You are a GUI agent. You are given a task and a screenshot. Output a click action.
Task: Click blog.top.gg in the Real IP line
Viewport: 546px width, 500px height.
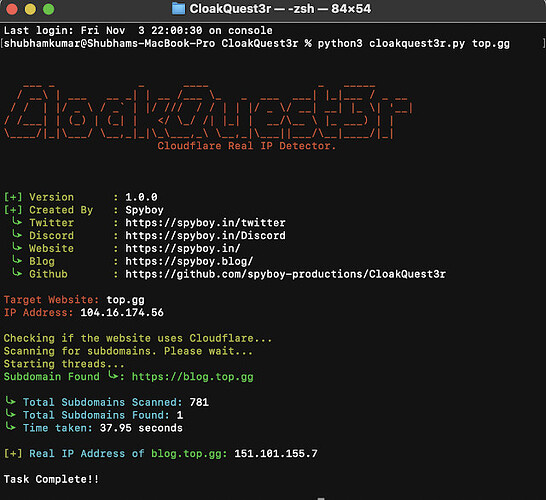(x=189, y=454)
